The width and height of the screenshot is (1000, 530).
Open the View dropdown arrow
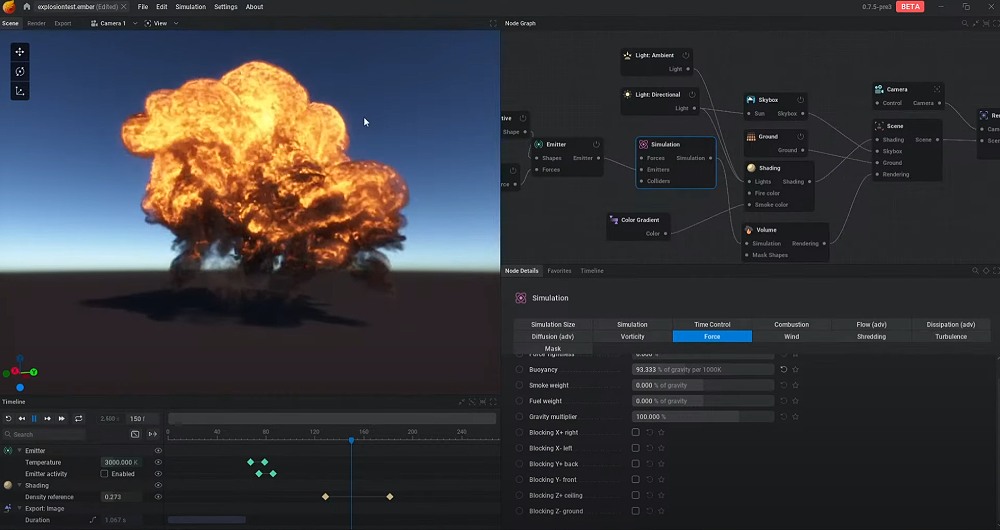pos(176,23)
